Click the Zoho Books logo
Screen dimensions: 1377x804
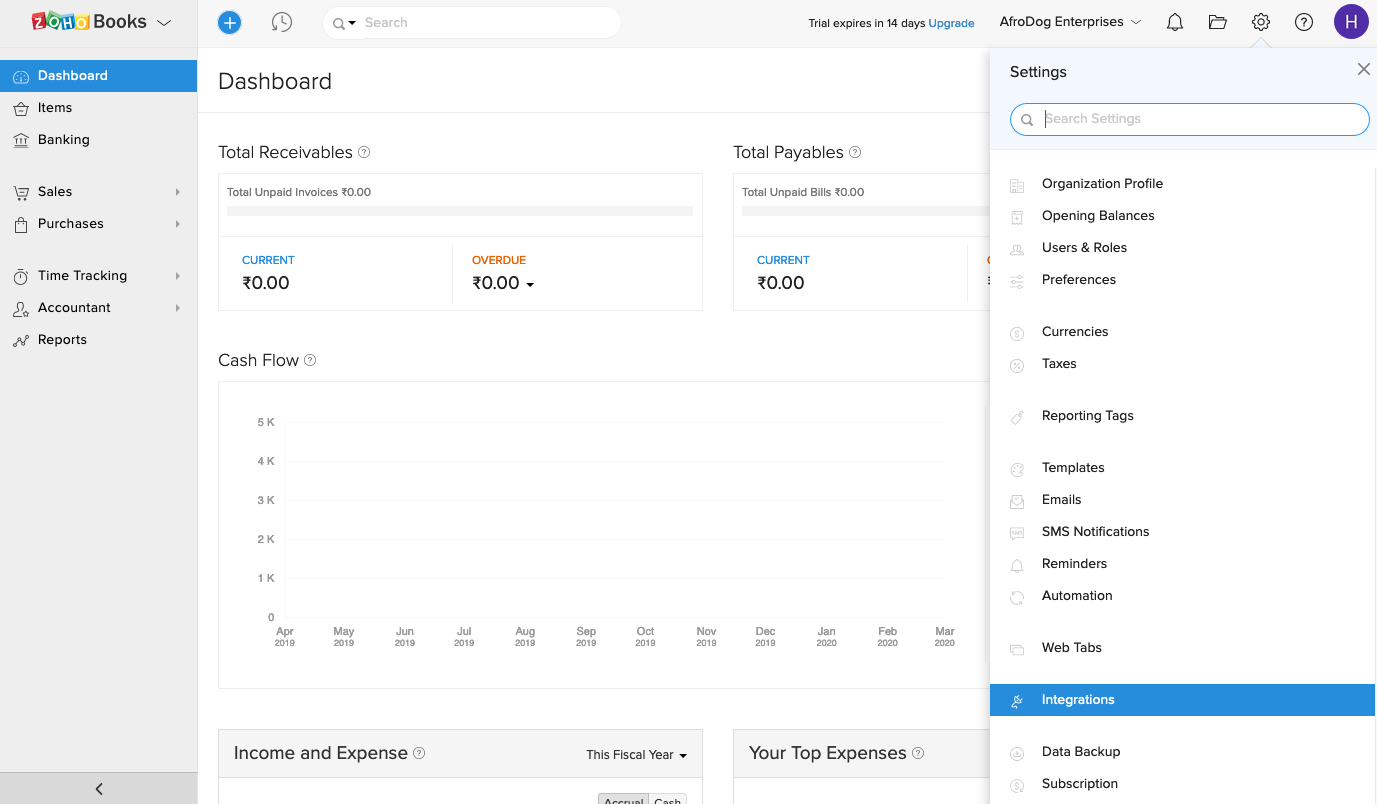tap(89, 21)
